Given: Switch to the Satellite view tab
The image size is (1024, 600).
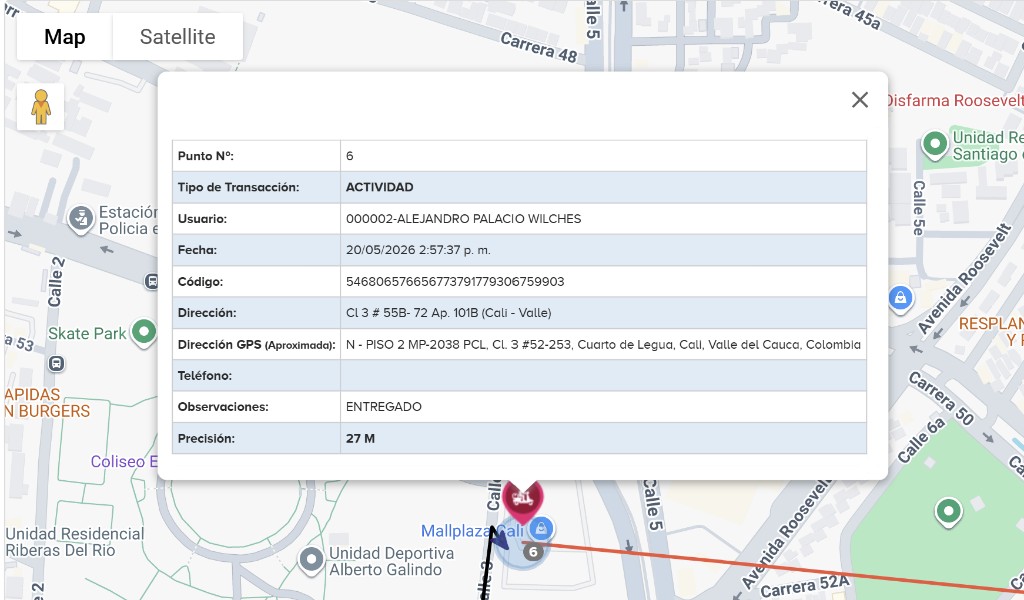Looking at the screenshot, I should pyautogui.click(x=178, y=37).
